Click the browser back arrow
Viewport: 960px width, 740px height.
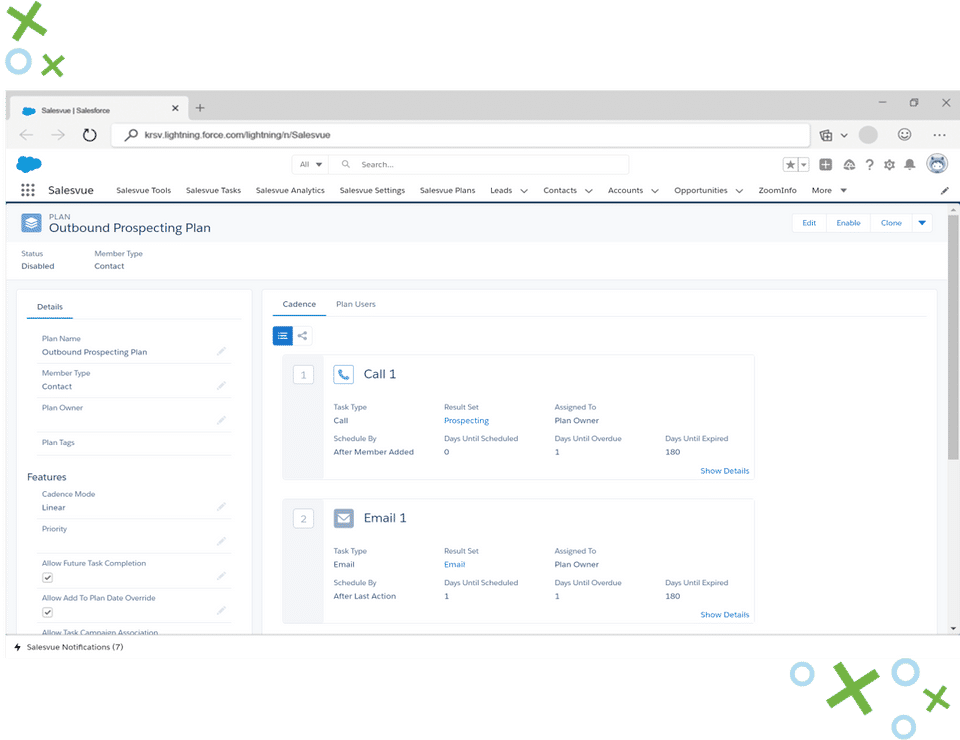tap(26, 135)
